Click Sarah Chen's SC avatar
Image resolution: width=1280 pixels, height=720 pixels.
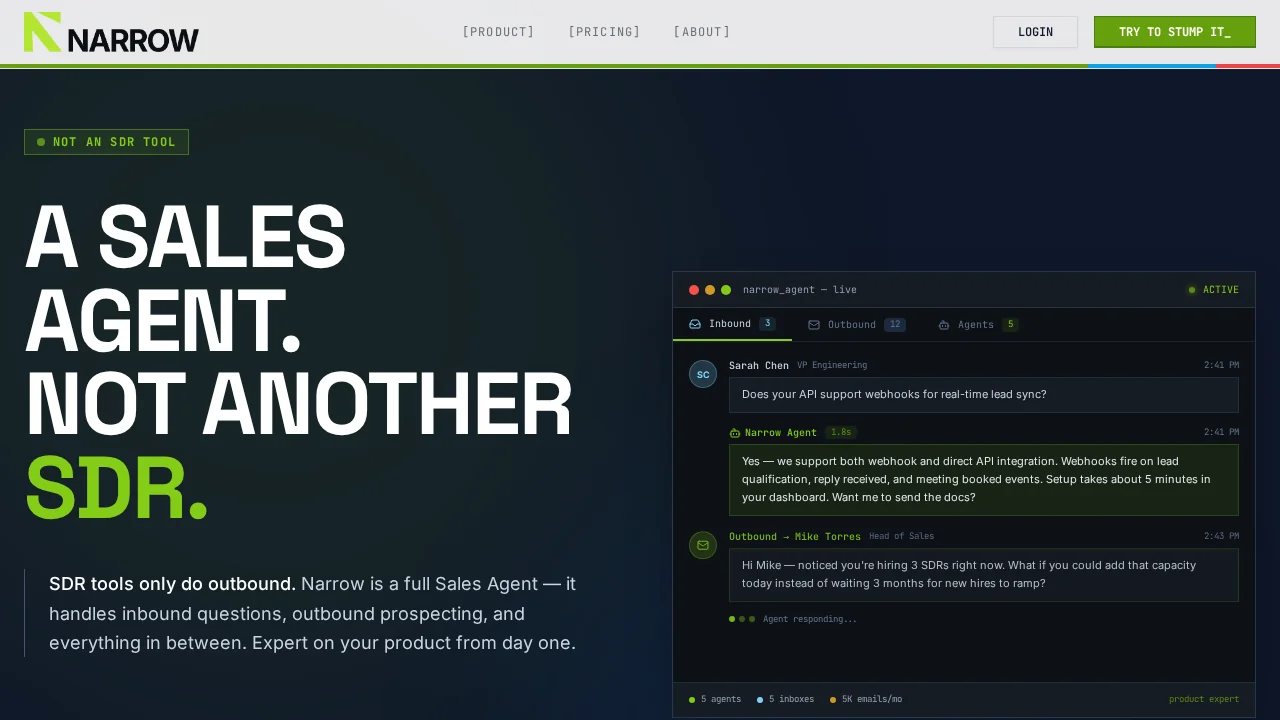703,374
